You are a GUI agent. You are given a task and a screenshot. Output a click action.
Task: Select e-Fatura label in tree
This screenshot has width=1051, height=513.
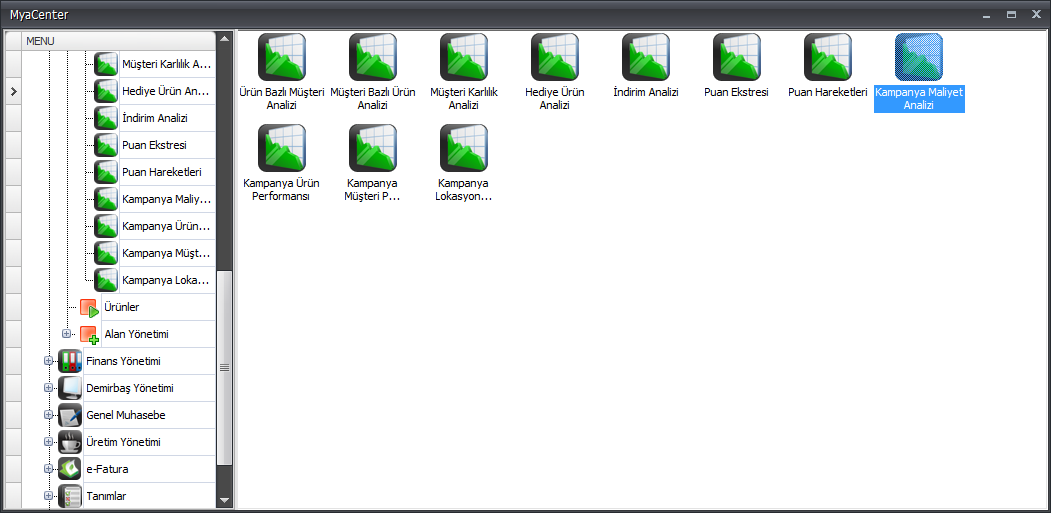click(x=107, y=469)
